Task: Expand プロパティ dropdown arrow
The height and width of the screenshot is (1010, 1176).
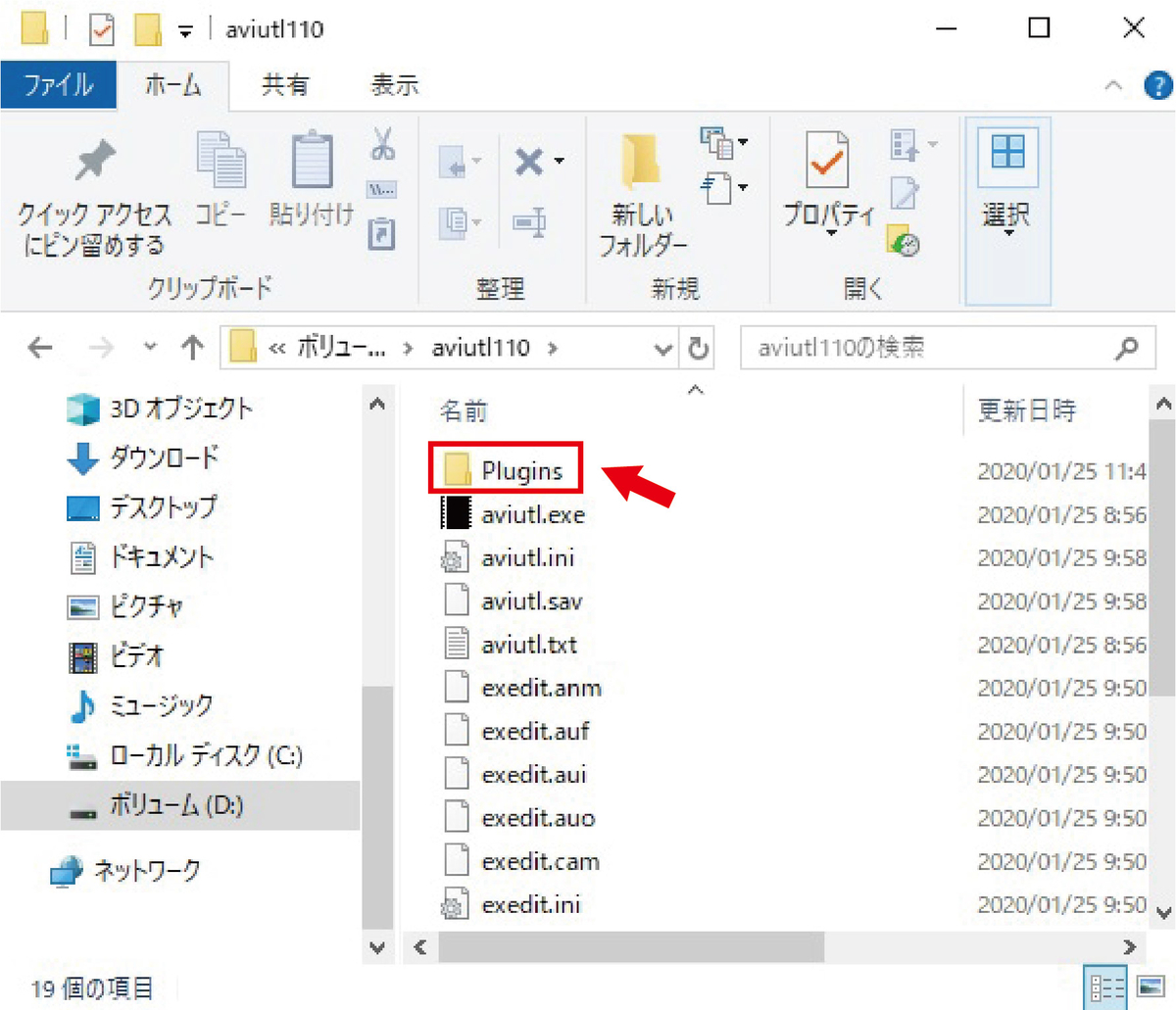Action: (829, 234)
